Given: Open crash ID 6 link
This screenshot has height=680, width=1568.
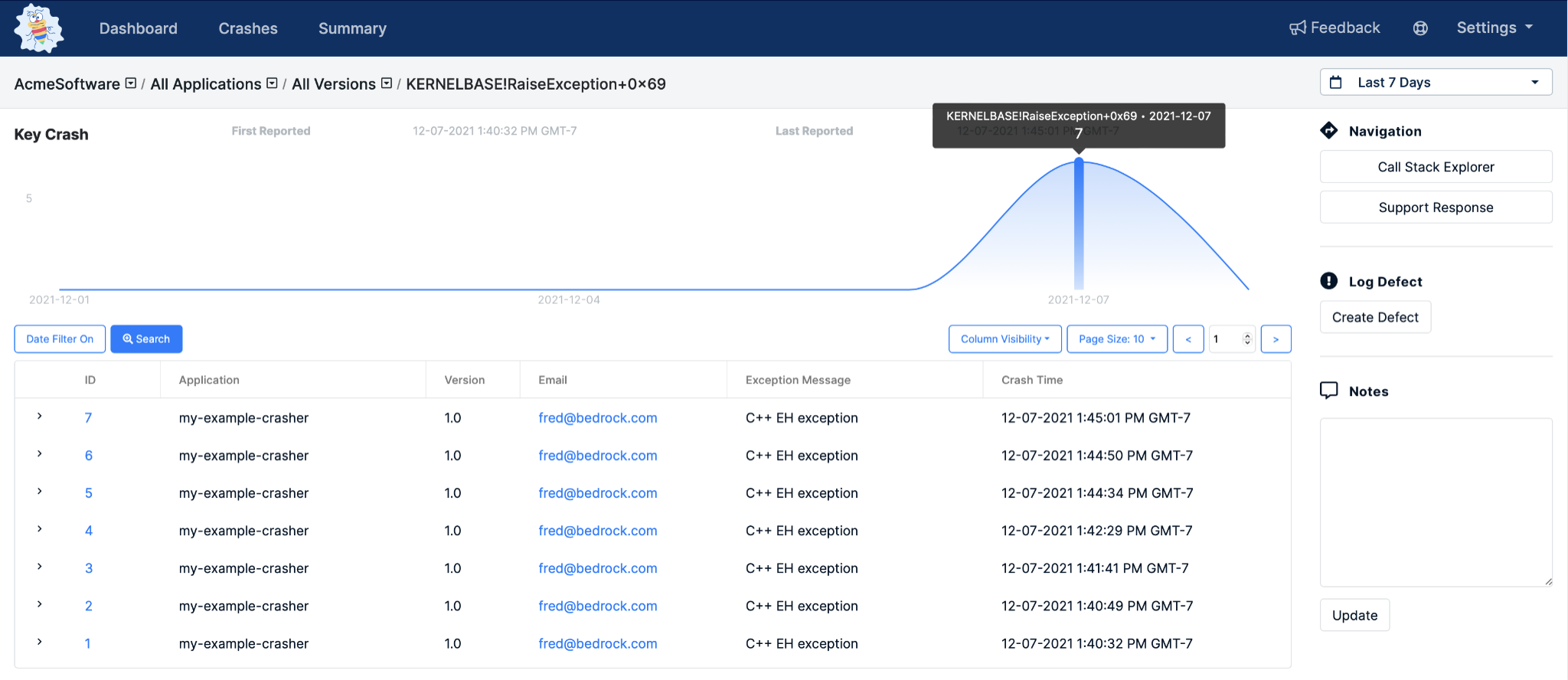Looking at the screenshot, I should coord(89,455).
